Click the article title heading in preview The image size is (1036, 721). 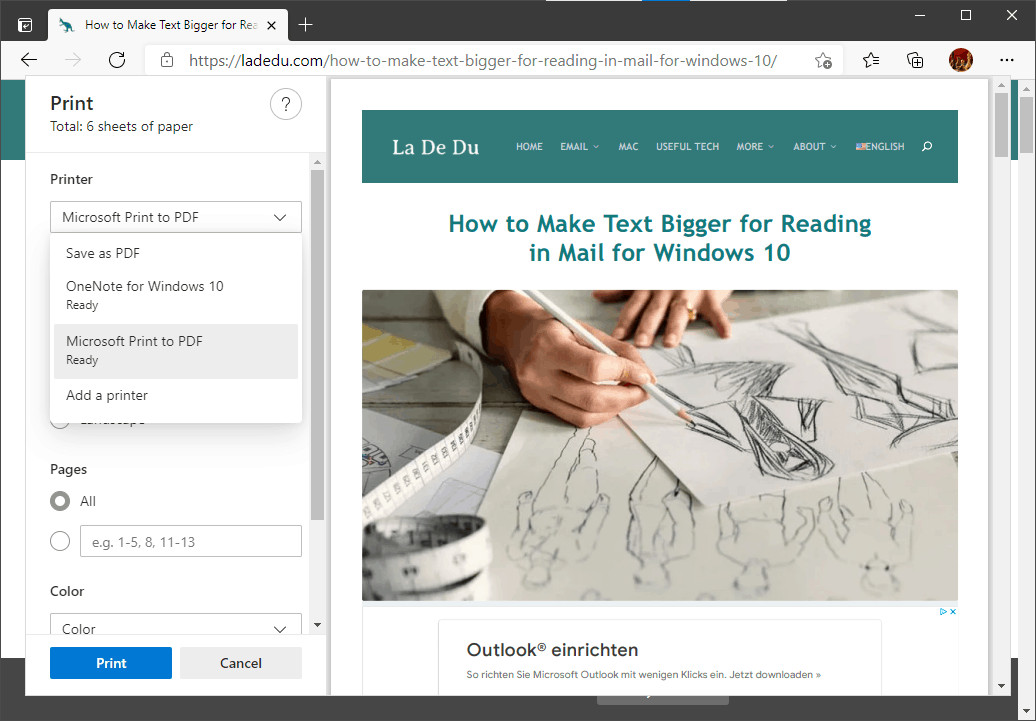coord(659,238)
